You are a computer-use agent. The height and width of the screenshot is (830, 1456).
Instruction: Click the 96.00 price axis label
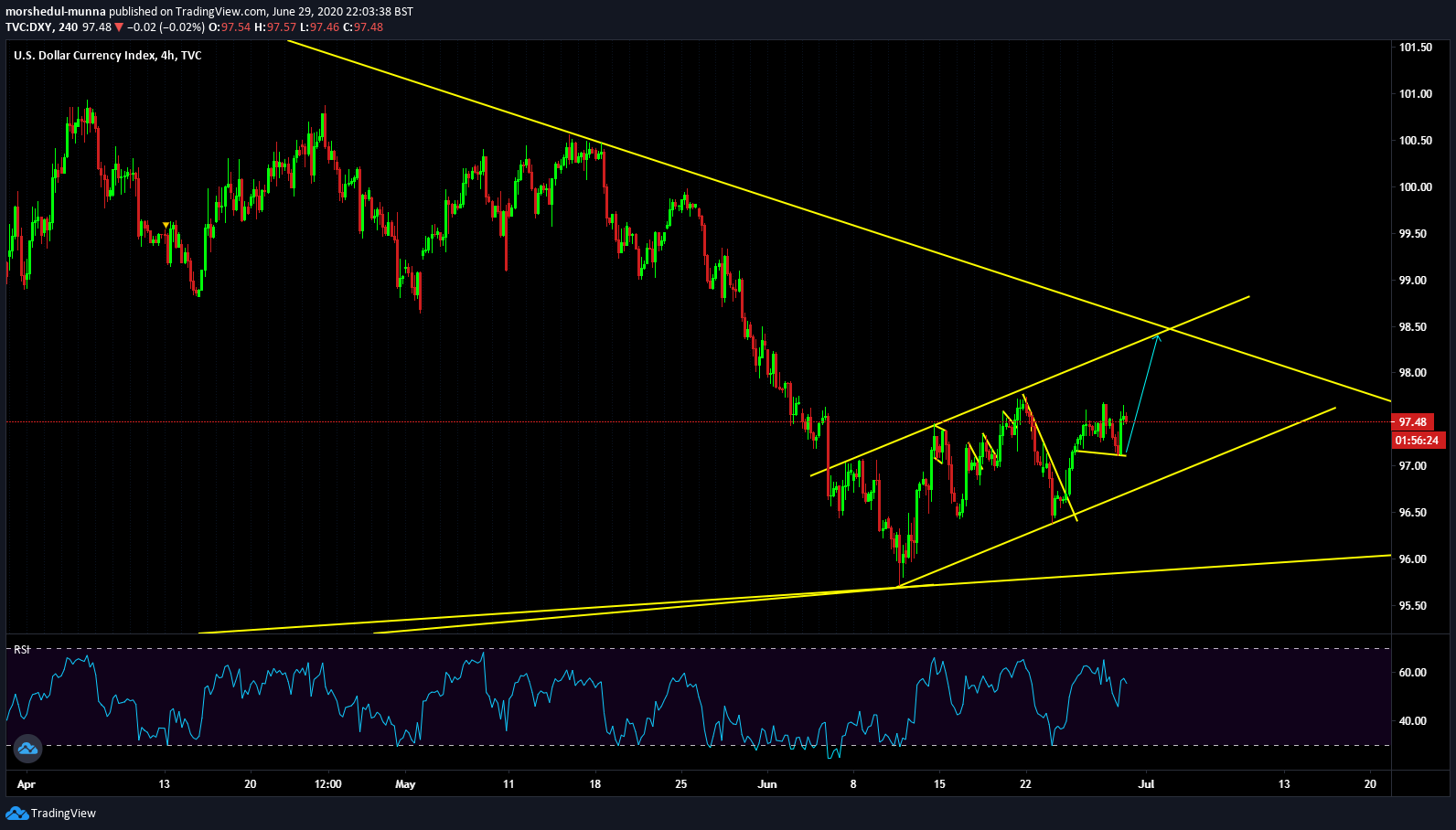pyautogui.click(x=1413, y=559)
